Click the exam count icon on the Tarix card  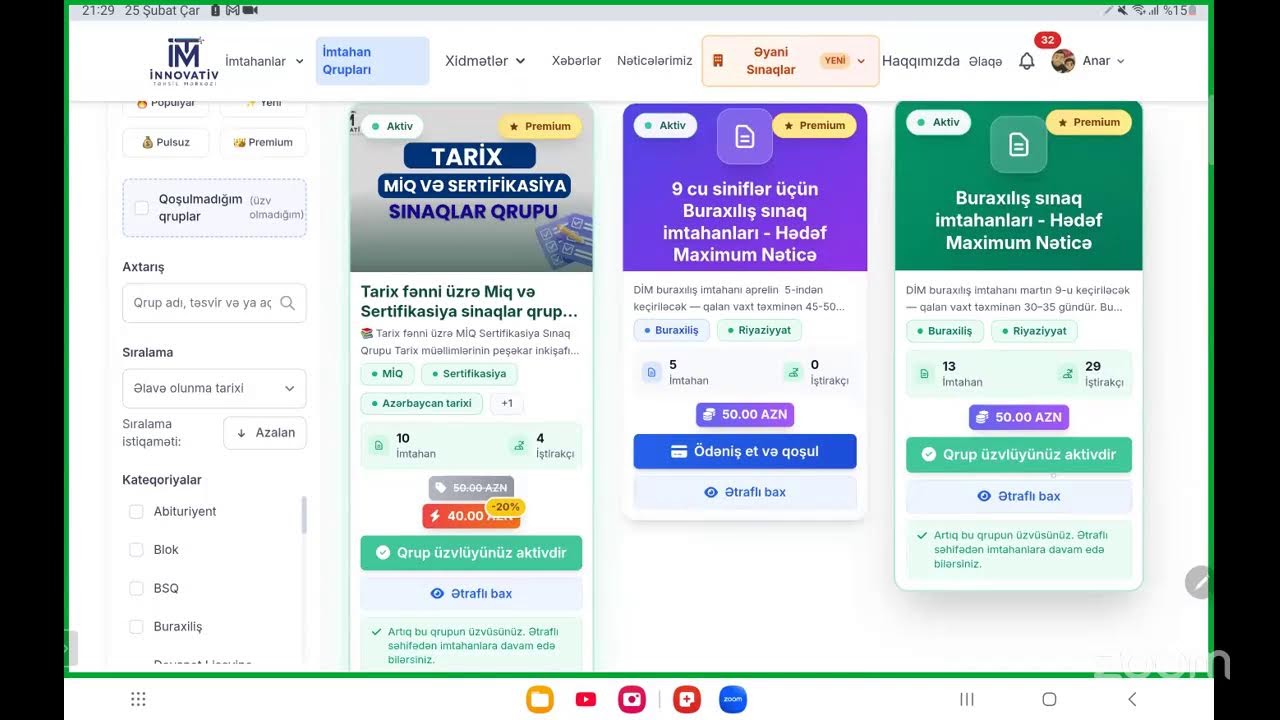tap(378, 445)
